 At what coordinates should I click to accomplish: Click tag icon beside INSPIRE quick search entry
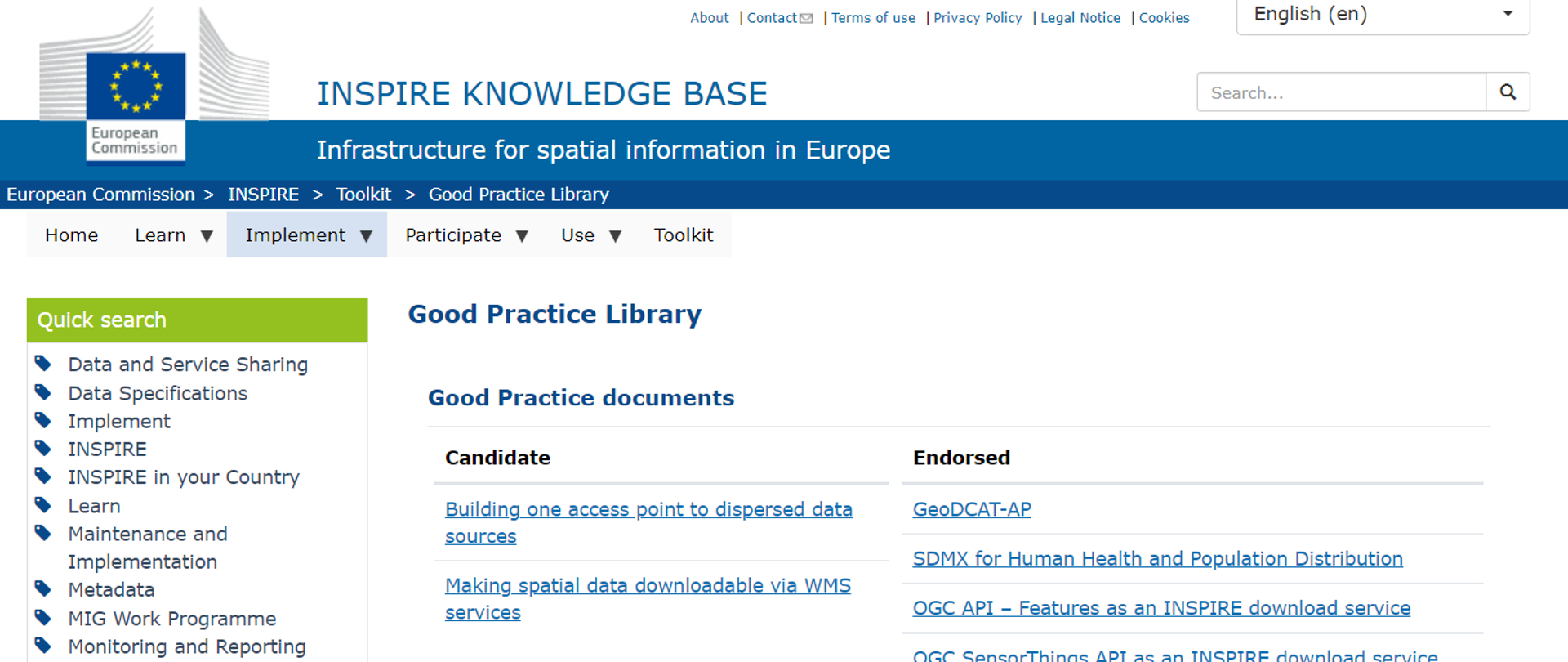[x=43, y=448]
